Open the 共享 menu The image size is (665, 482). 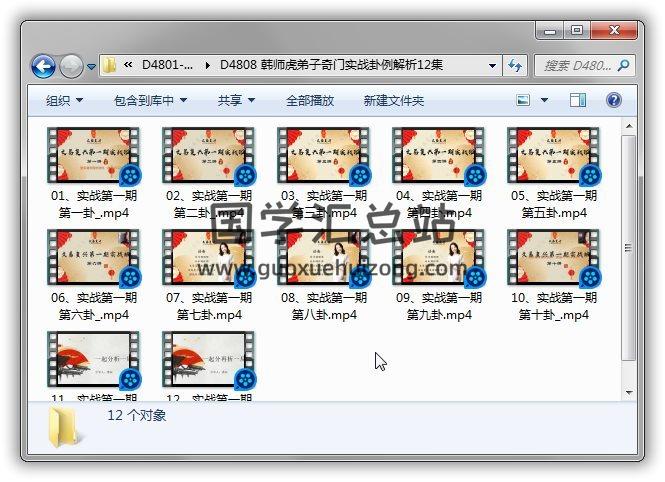236,100
